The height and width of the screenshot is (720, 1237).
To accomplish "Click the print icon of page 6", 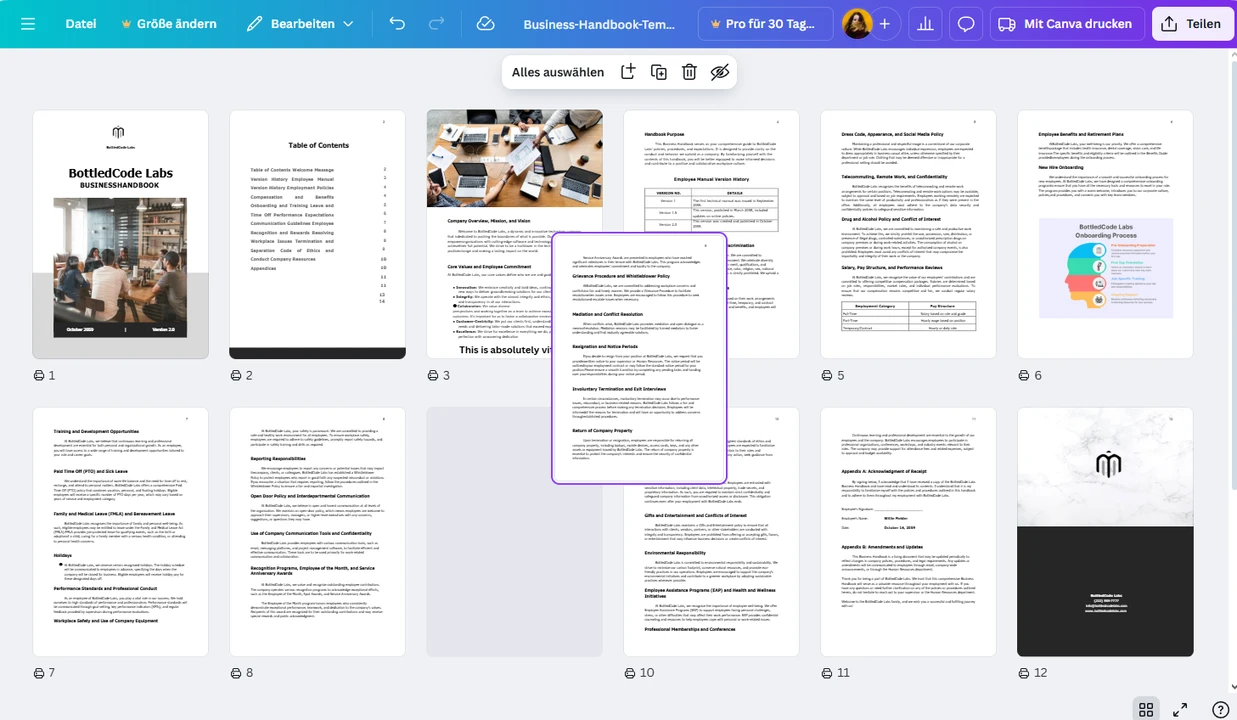I will [x=1024, y=375].
